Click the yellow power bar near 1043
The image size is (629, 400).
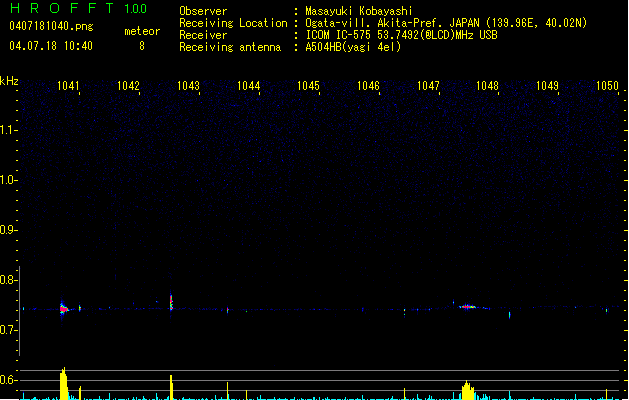pyautogui.click(x=171, y=388)
